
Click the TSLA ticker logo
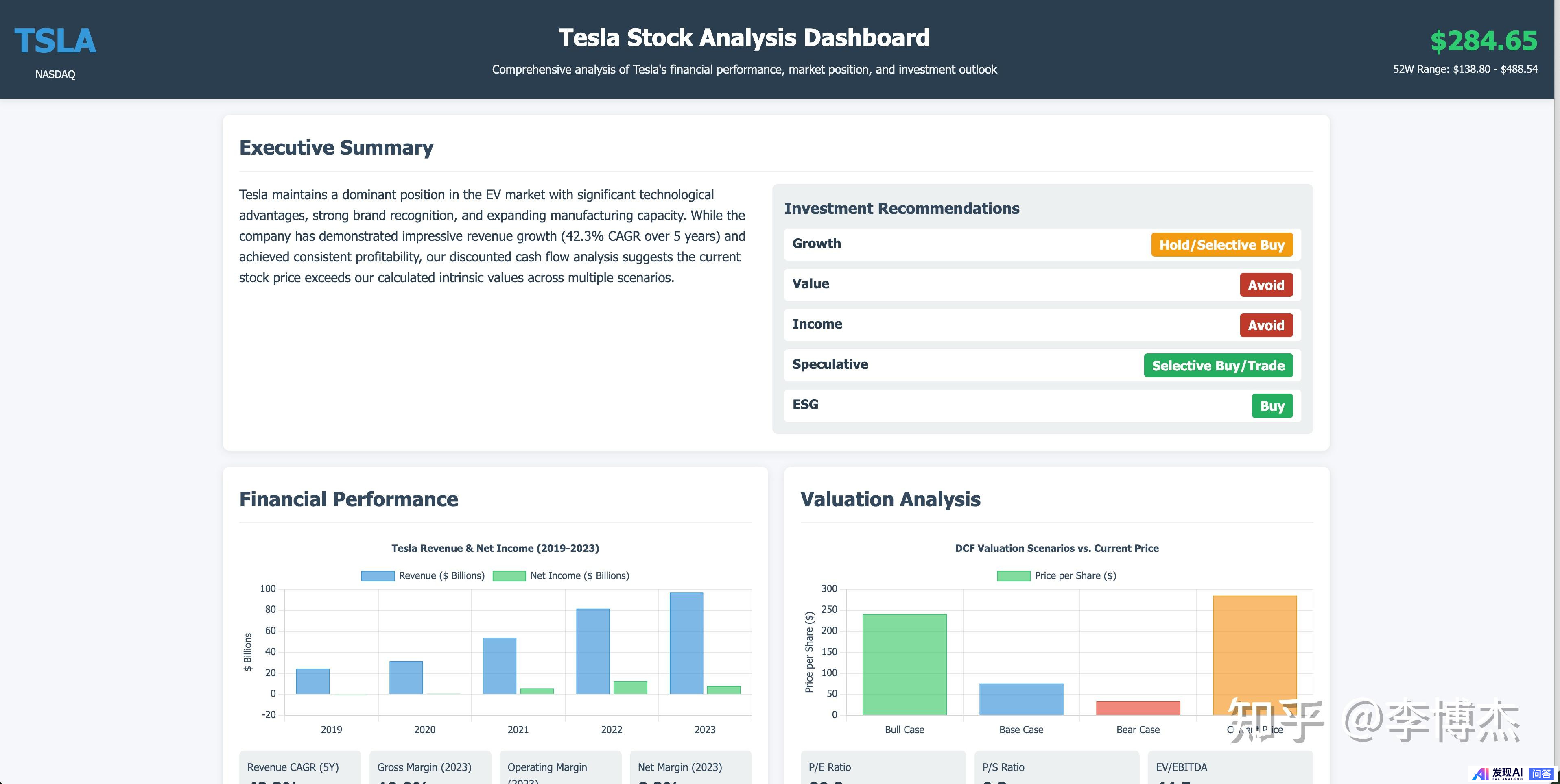55,41
